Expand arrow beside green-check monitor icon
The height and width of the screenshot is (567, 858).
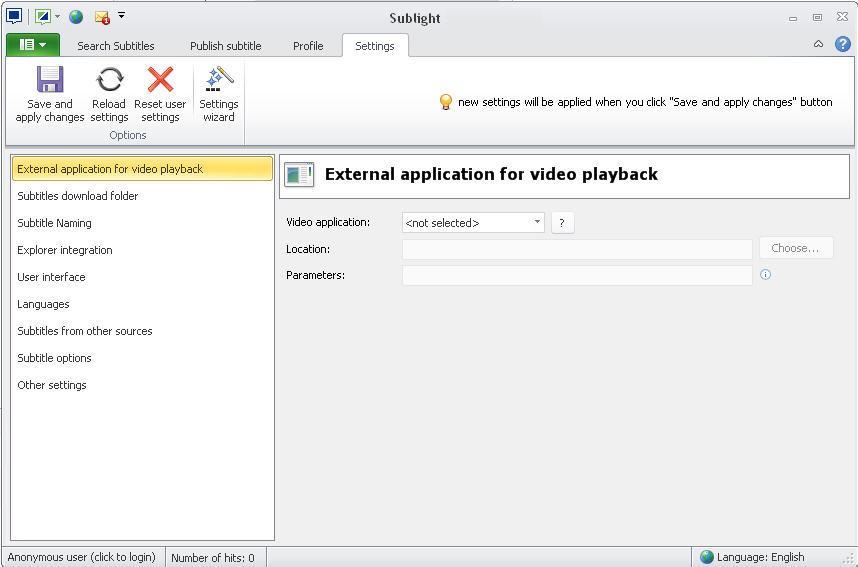click(x=57, y=17)
